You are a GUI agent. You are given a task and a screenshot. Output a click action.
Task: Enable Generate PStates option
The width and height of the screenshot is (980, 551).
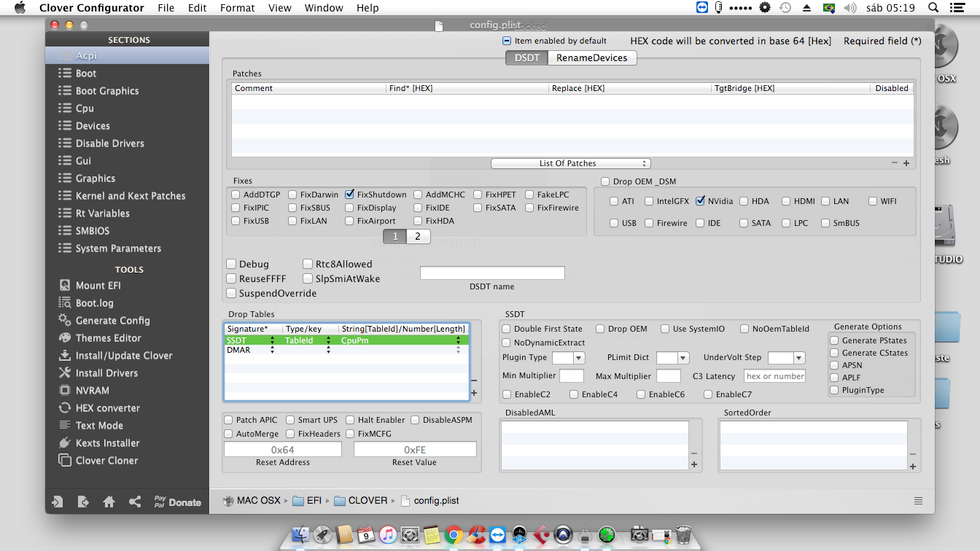[834, 340]
